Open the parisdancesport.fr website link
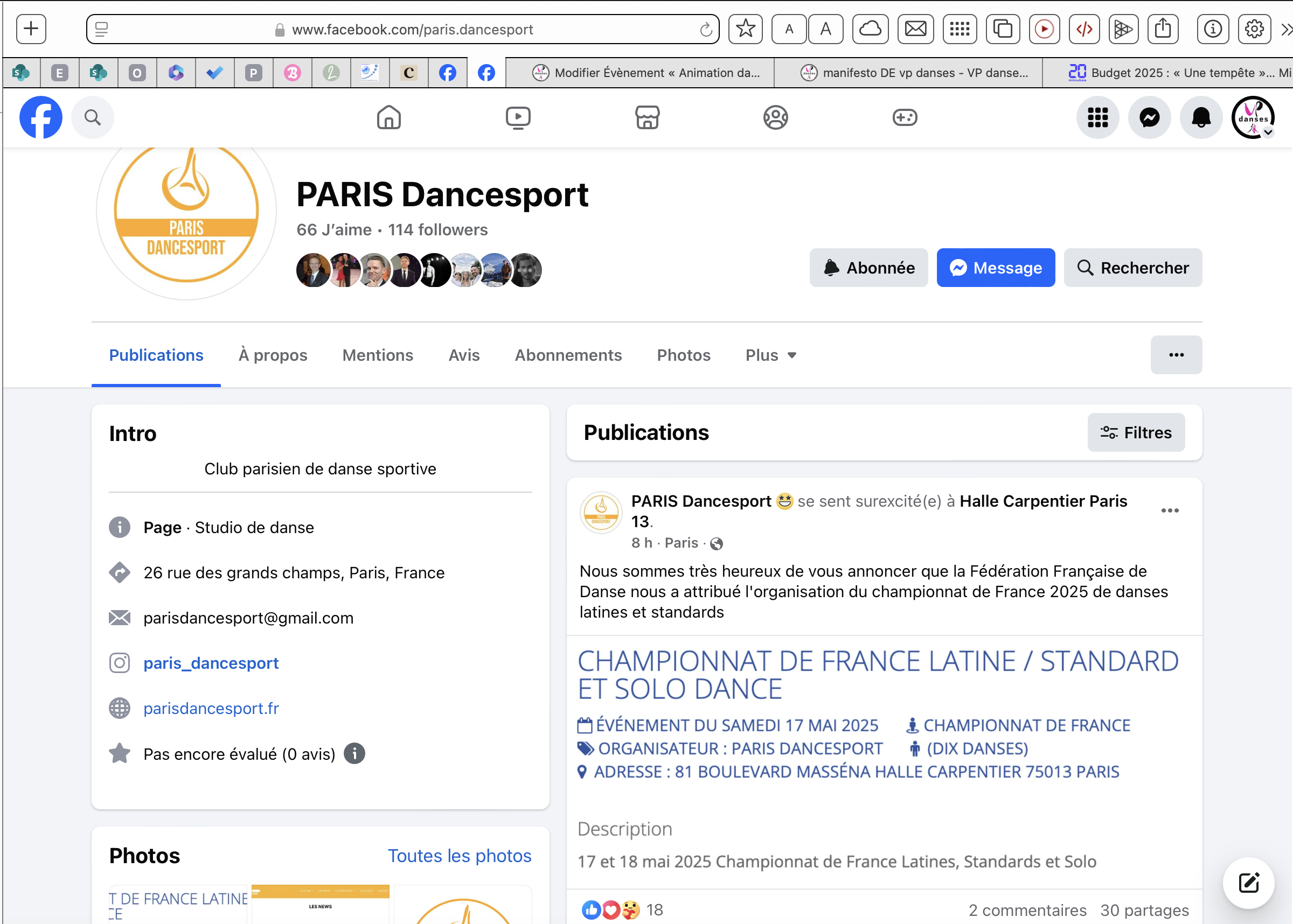 pyautogui.click(x=211, y=709)
